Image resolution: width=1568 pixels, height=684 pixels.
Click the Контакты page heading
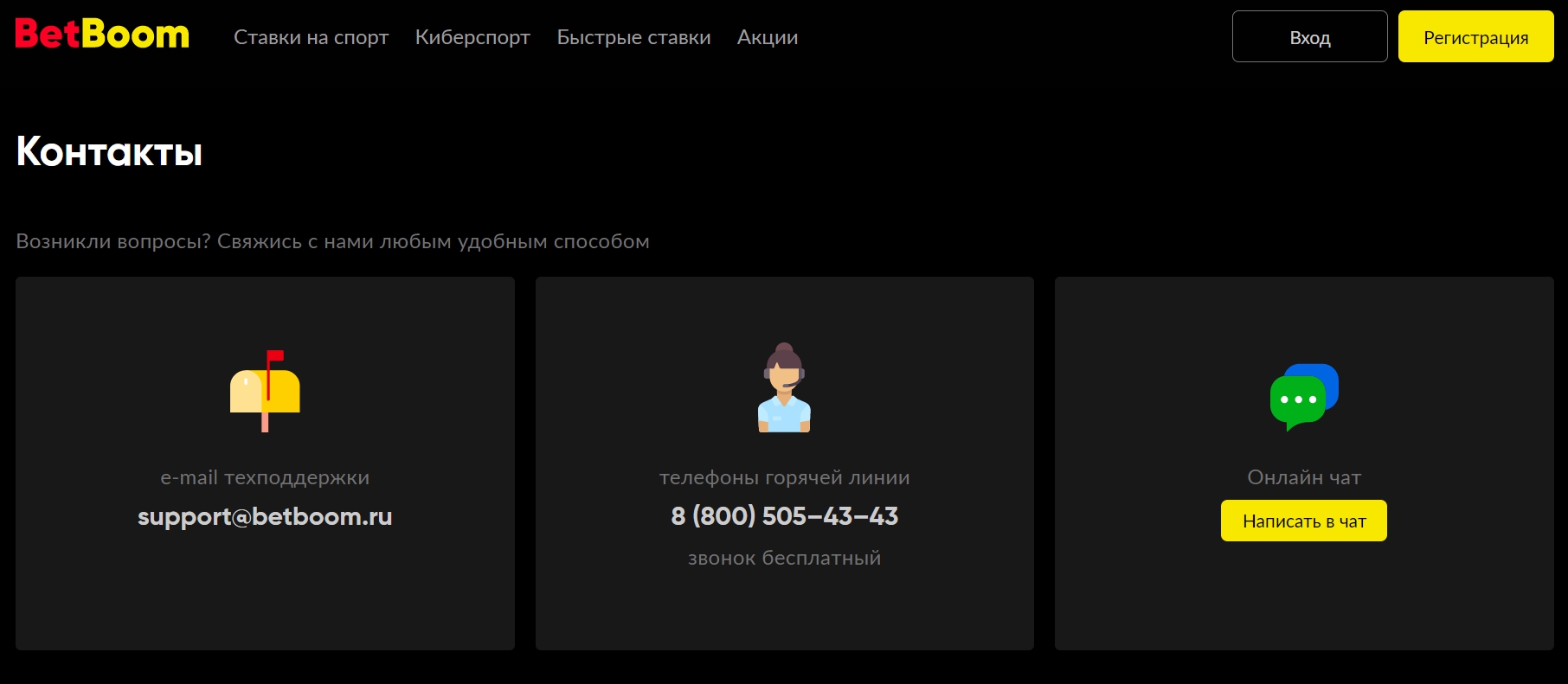[x=109, y=152]
